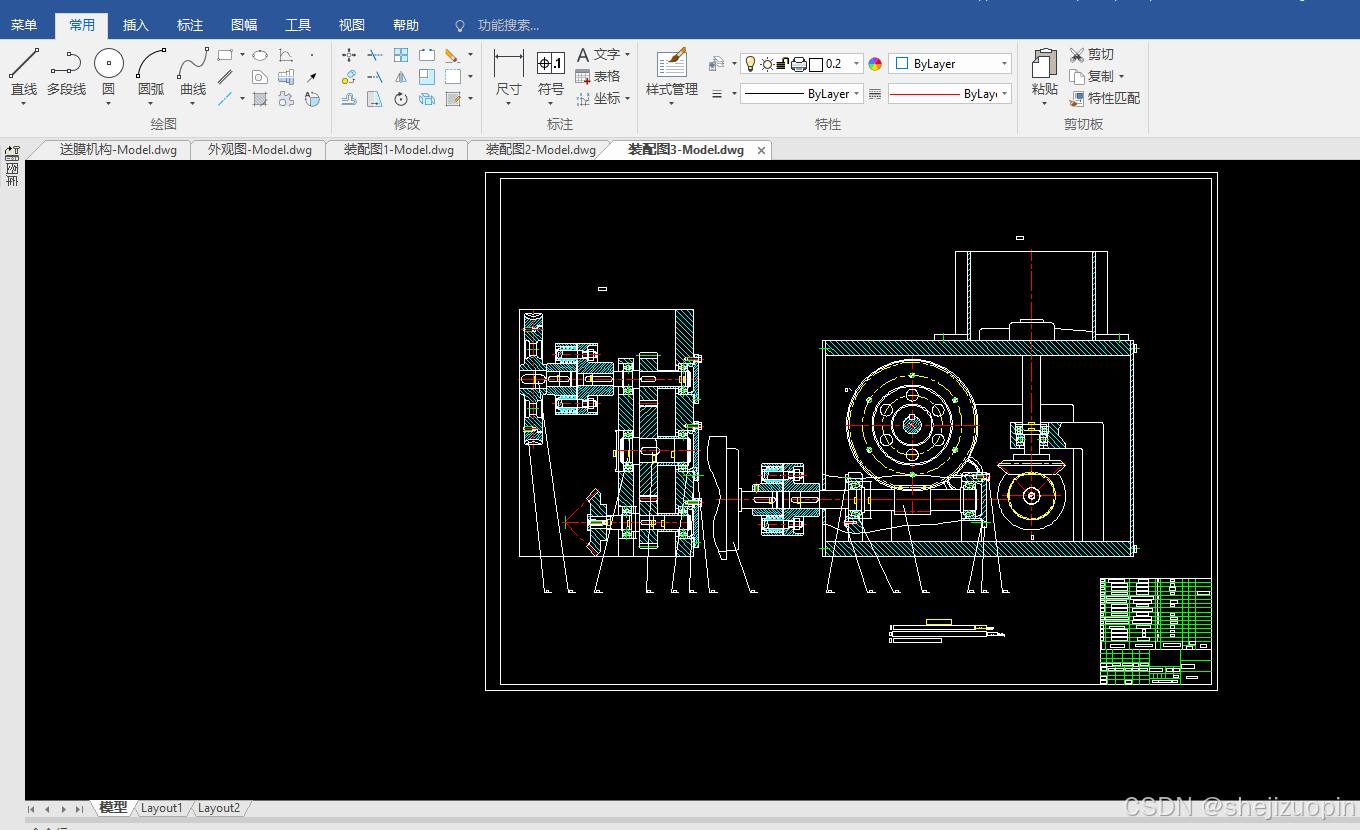This screenshot has width=1360, height=830.
Task: Pick the 圆弧 arc tool
Action: tap(151, 72)
